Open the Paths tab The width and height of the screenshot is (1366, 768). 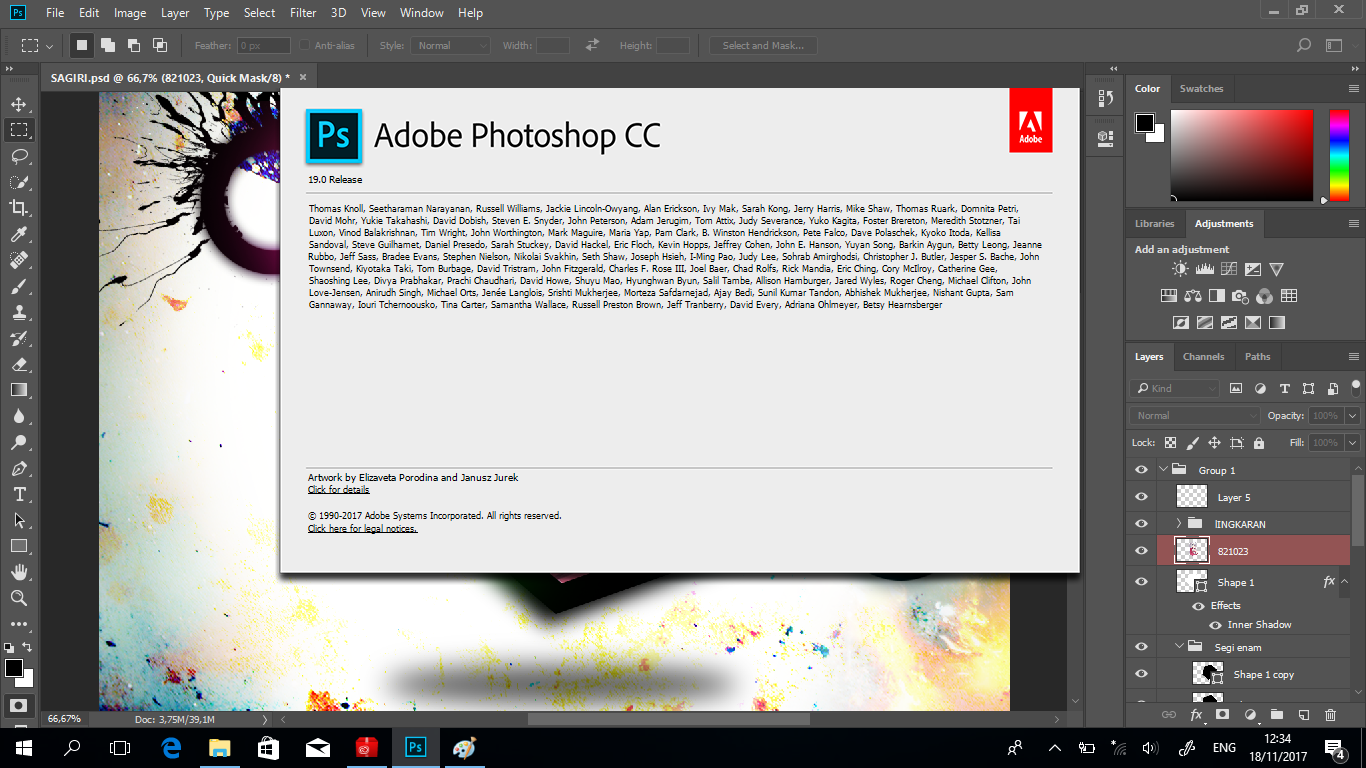click(1257, 357)
